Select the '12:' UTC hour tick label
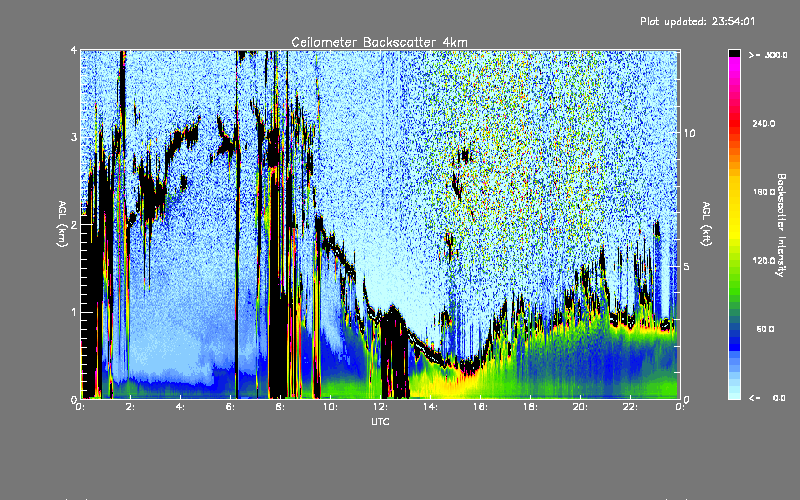The image size is (800, 500). coord(380,407)
